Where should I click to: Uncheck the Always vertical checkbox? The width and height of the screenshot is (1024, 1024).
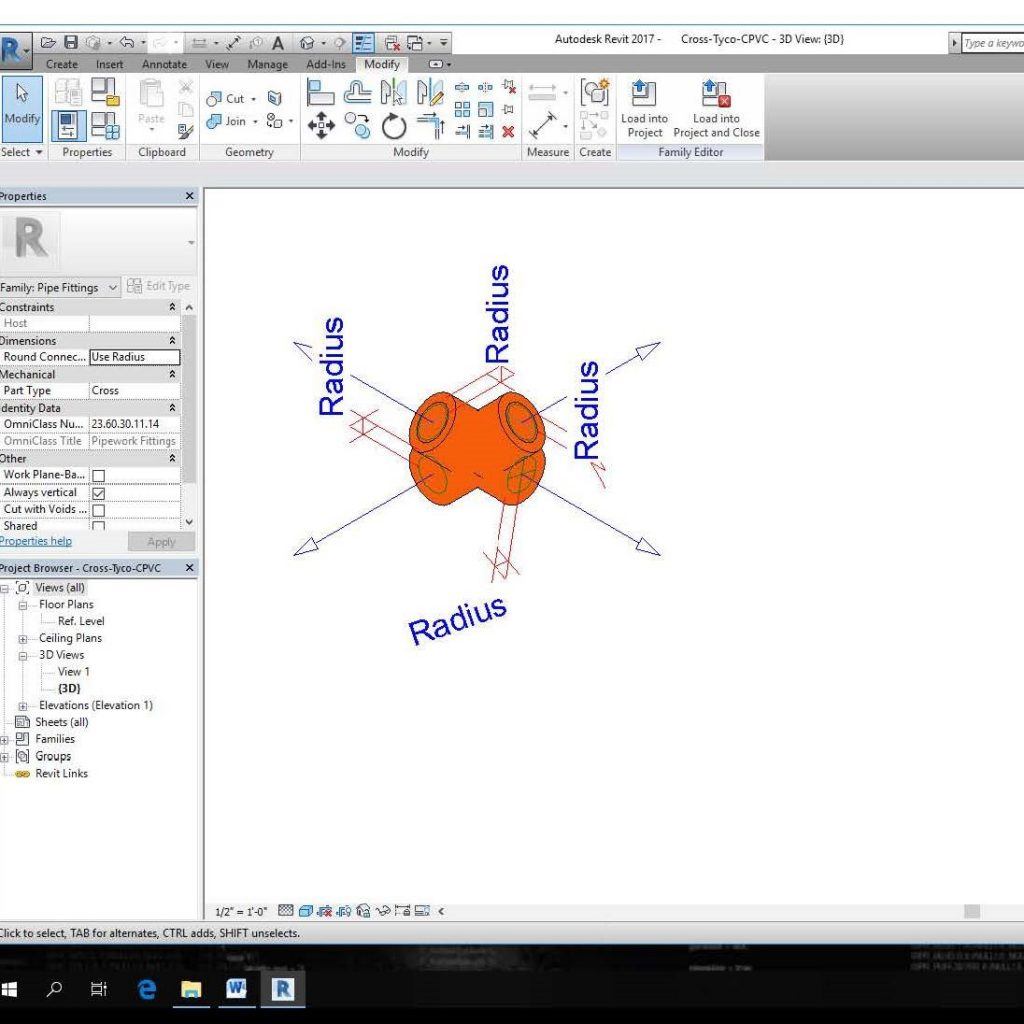tap(98, 493)
